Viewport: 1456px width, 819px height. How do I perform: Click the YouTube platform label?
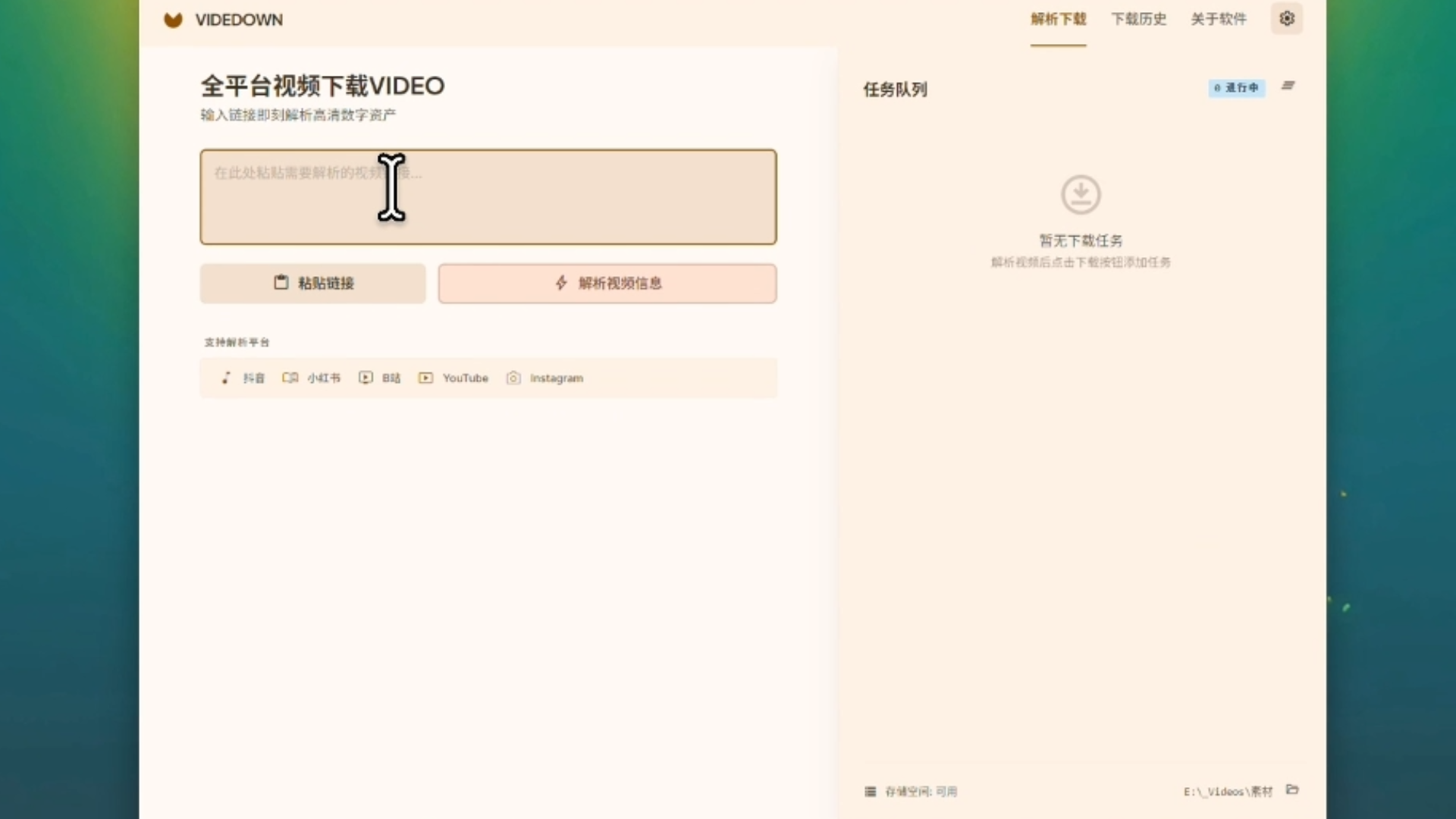(x=466, y=378)
